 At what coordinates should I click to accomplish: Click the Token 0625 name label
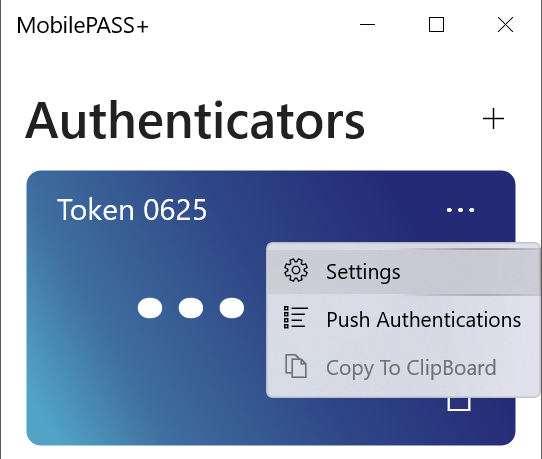point(132,209)
